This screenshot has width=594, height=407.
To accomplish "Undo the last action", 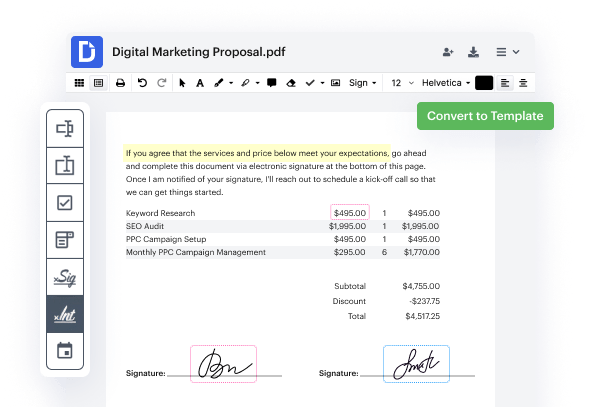I will pos(142,83).
